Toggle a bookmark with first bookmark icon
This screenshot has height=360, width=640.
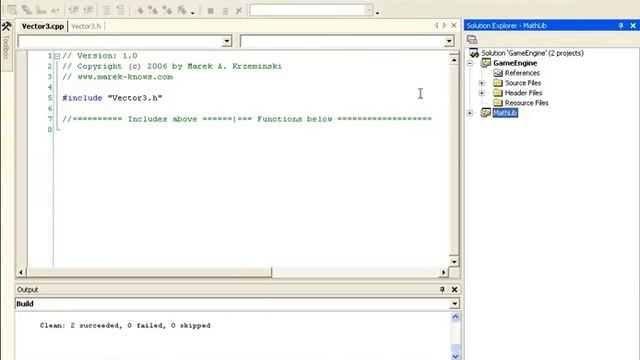(140, 10)
